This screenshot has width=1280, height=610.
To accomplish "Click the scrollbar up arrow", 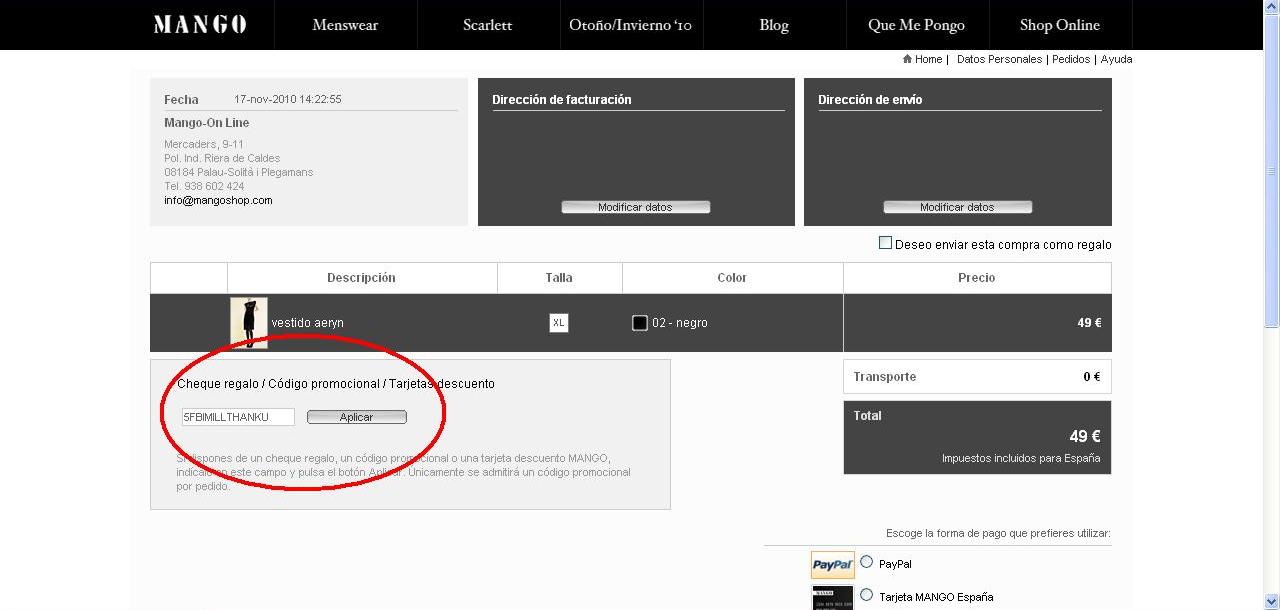I will pos(1271,8).
